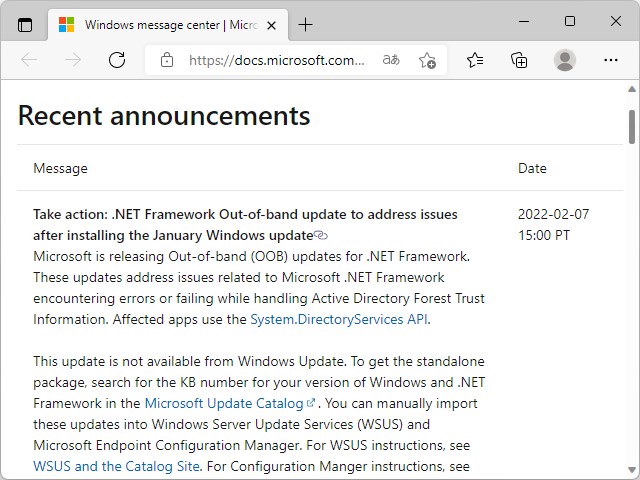640x480 pixels.
Task: Close the Windows message center tab
Action: tap(273, 24)
